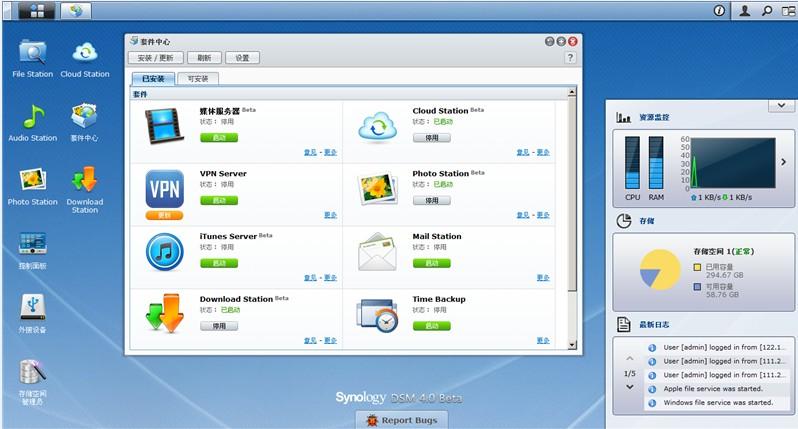Open the user account icon
The image size is (798, 429).
[744, 11]
